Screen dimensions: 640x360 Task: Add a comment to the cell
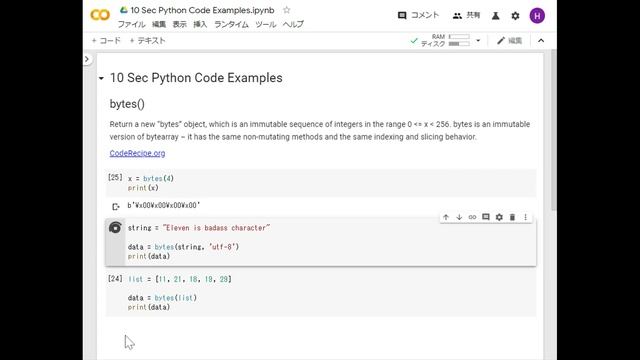pos(486,217)
